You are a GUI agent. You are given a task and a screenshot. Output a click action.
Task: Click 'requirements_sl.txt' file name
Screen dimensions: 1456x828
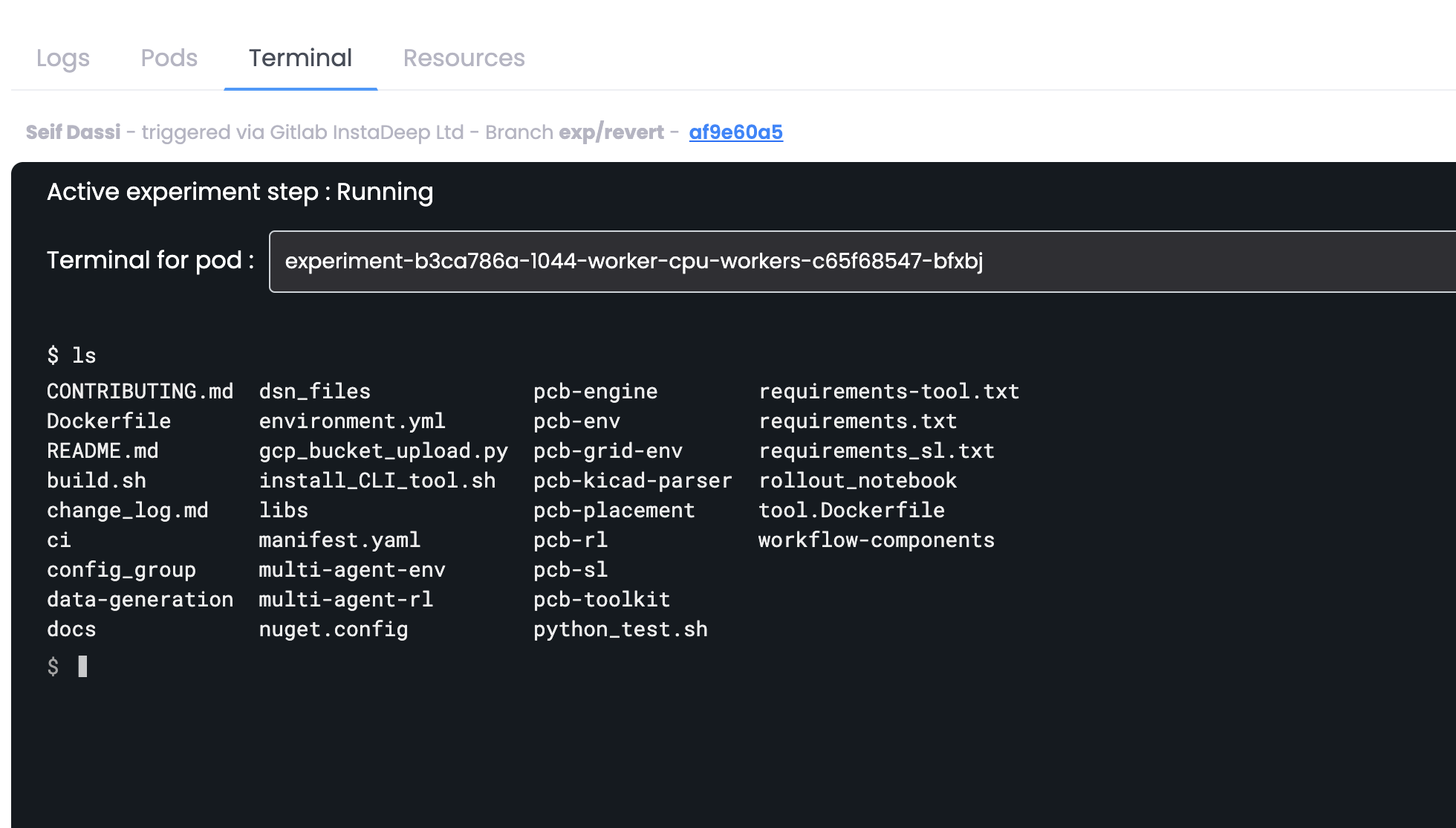click(x=877, y=450)
